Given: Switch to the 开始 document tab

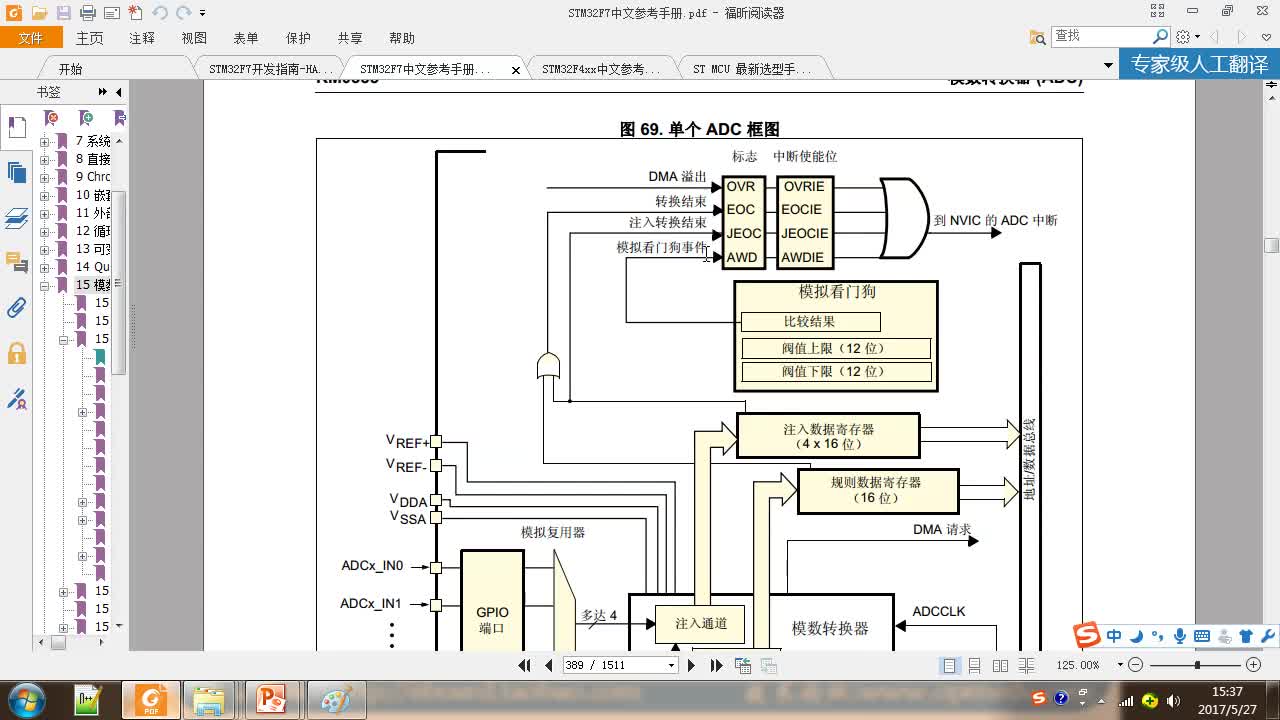Looking at the screenshot, I should coord(70,69).
